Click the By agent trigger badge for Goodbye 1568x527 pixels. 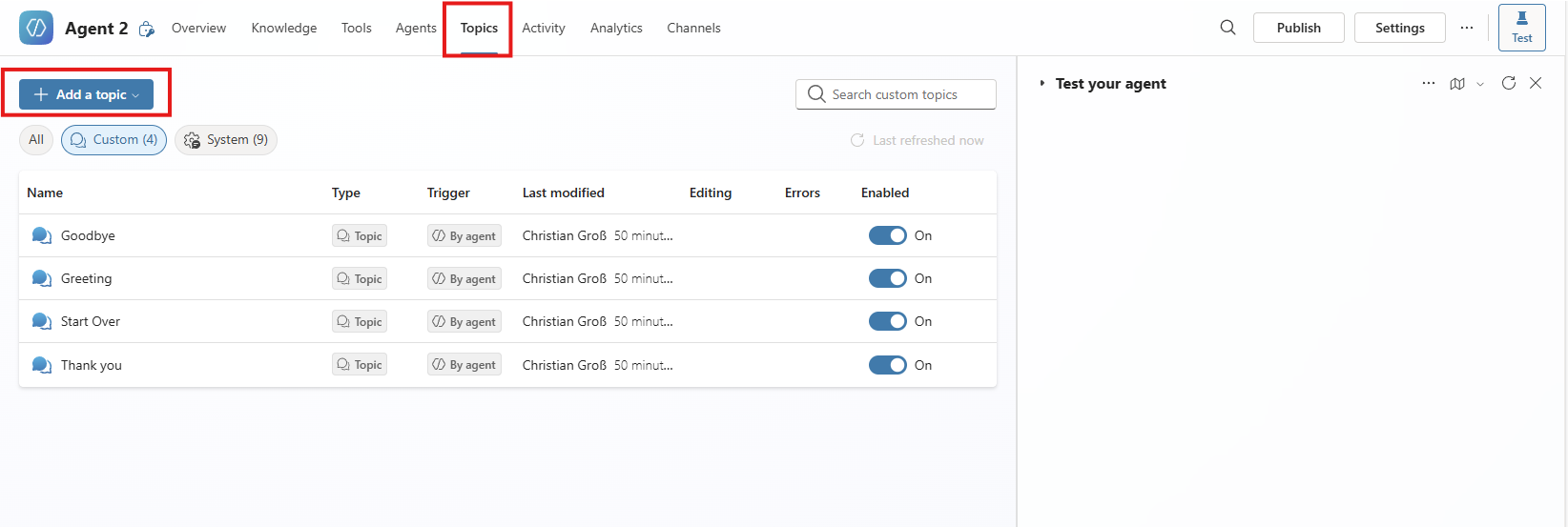(464, 235)
